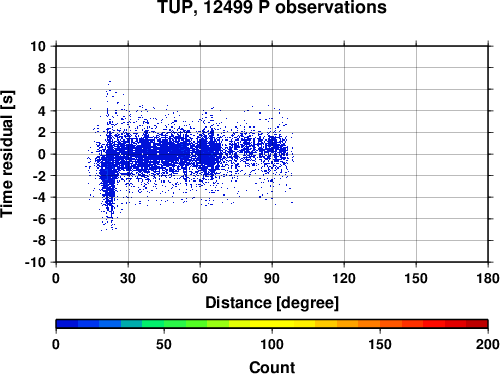Pick the yellow segment of colorbar
This screenshot has height=374, width=500.
pyautogui.click(x=272, y=324)
